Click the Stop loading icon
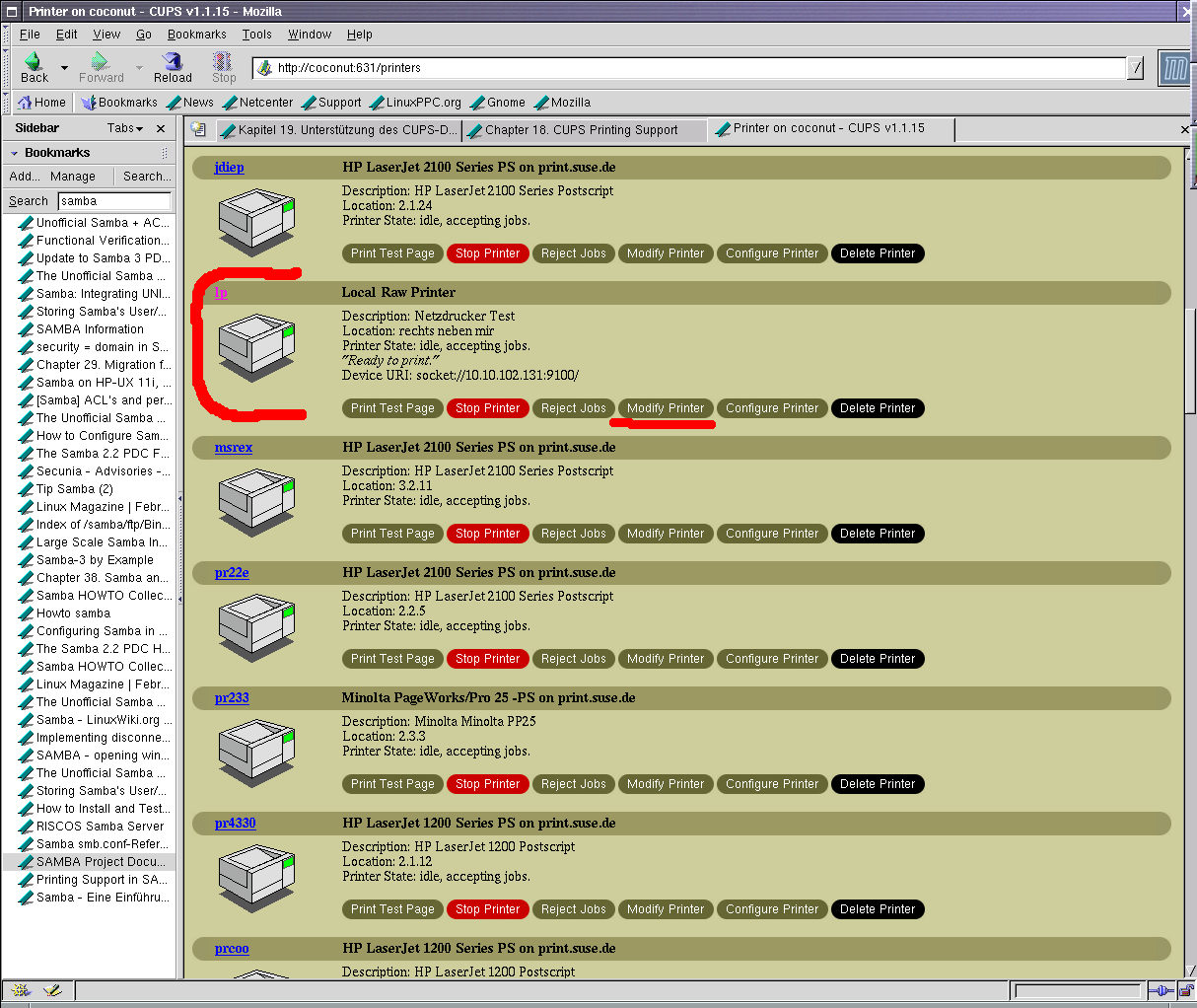Viewport: 1197px width, 1008px height. click(224, 62)
